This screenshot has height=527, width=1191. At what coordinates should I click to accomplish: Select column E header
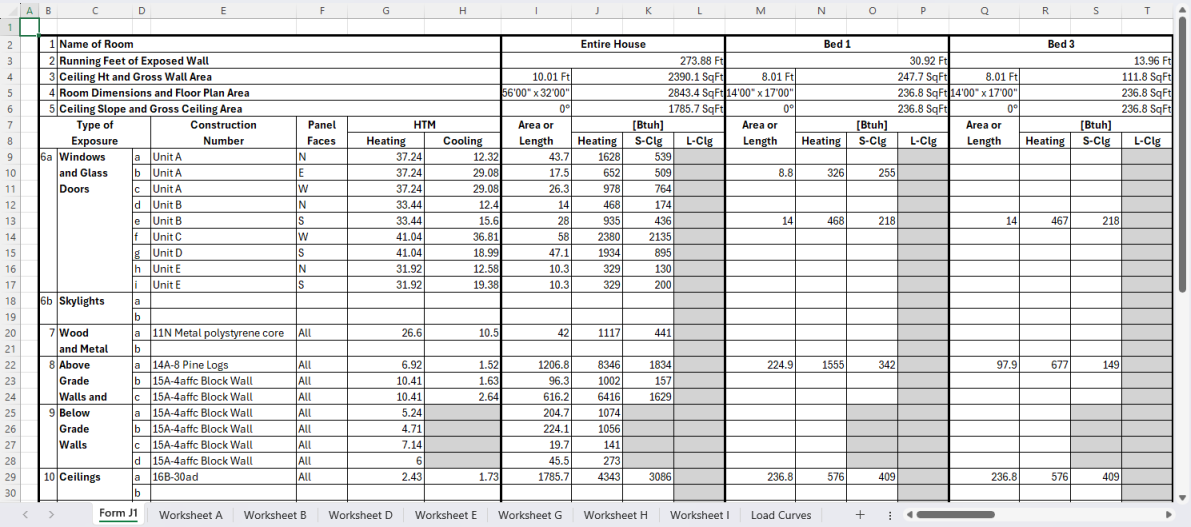(x=223, y=11)
